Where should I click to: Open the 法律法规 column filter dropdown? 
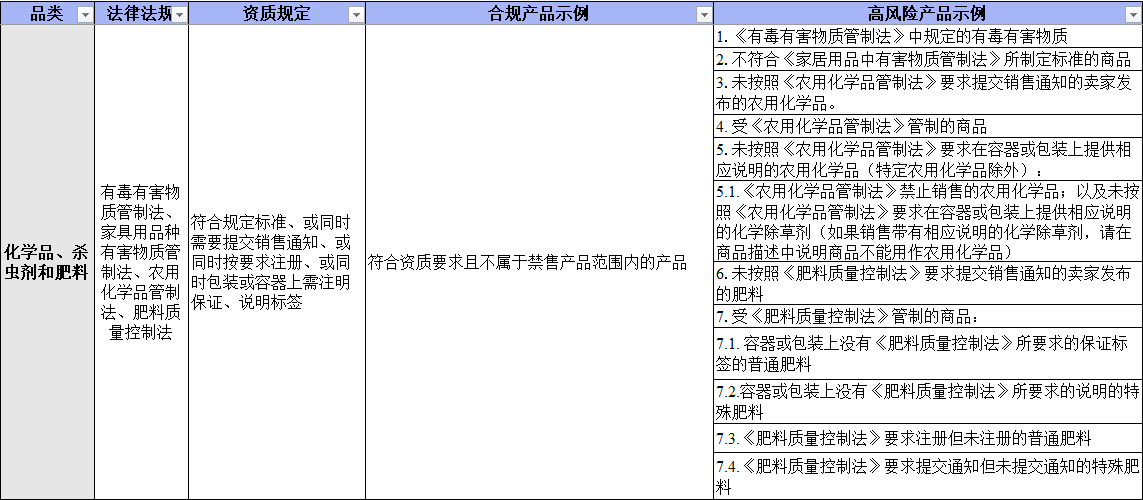(179, 15)
